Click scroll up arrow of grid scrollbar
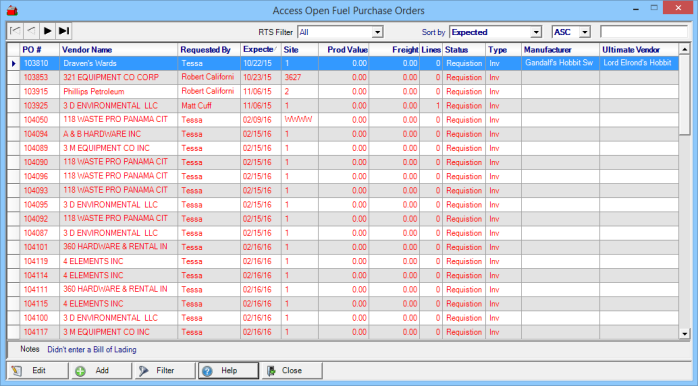Image resolution: width=698 pixels, height=386 pixels. (684, 49)
